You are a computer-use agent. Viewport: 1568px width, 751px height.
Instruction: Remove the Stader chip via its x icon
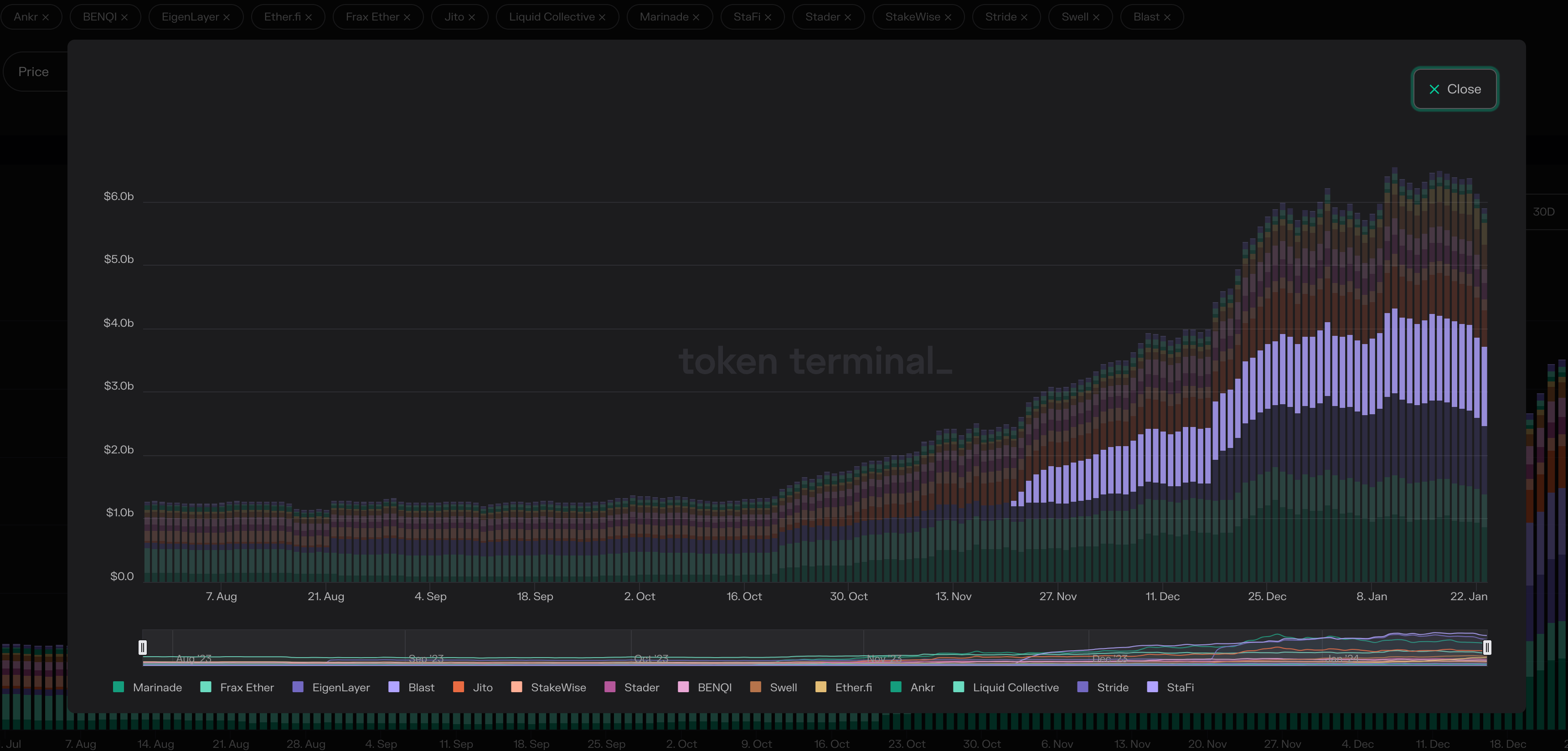848,18
